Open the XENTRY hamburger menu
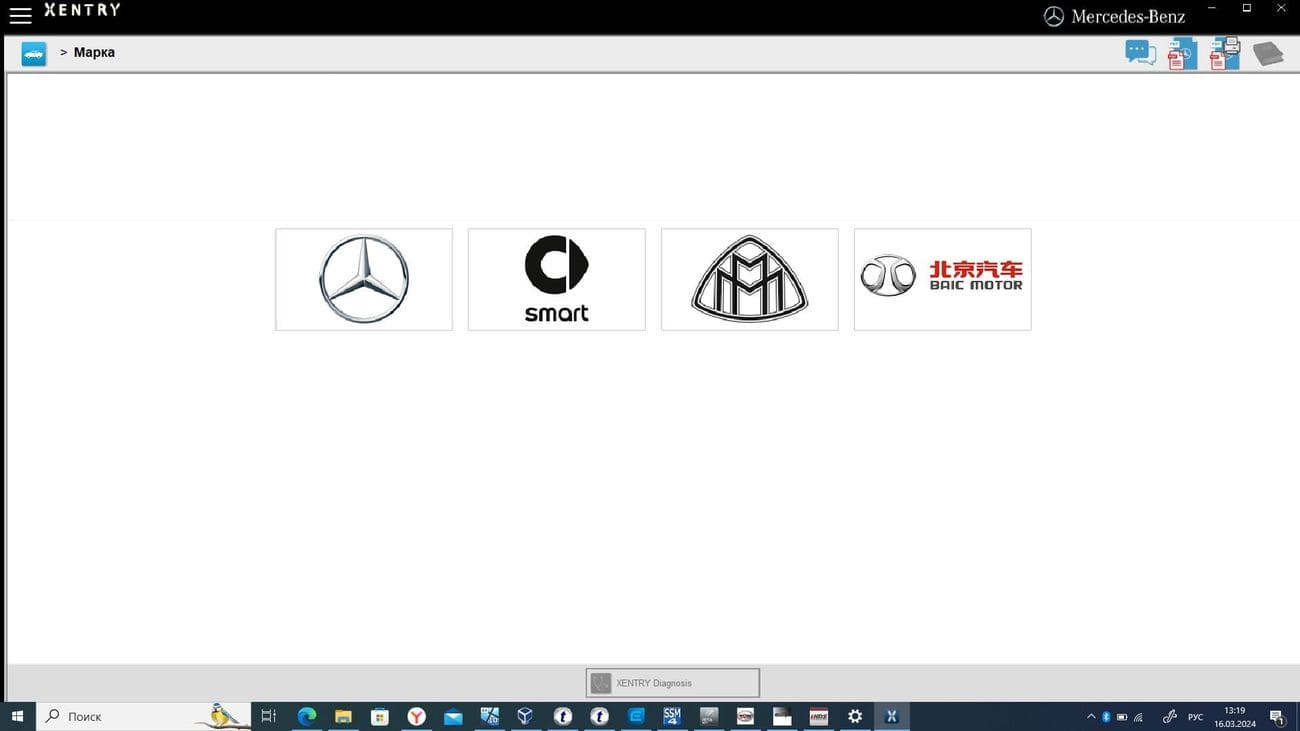Image resolution: width=1300 pixels, height=731 pixels. (x=20, y=15)
